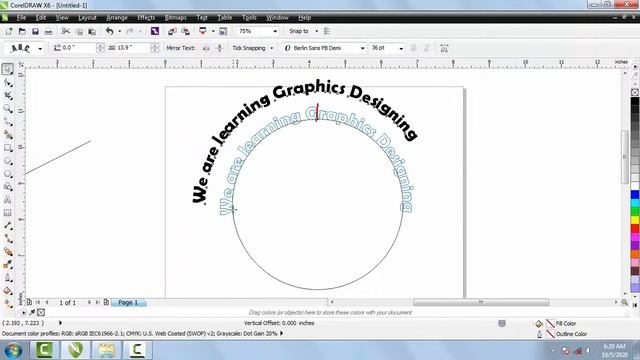Click the Import icon

click(172, 31)
